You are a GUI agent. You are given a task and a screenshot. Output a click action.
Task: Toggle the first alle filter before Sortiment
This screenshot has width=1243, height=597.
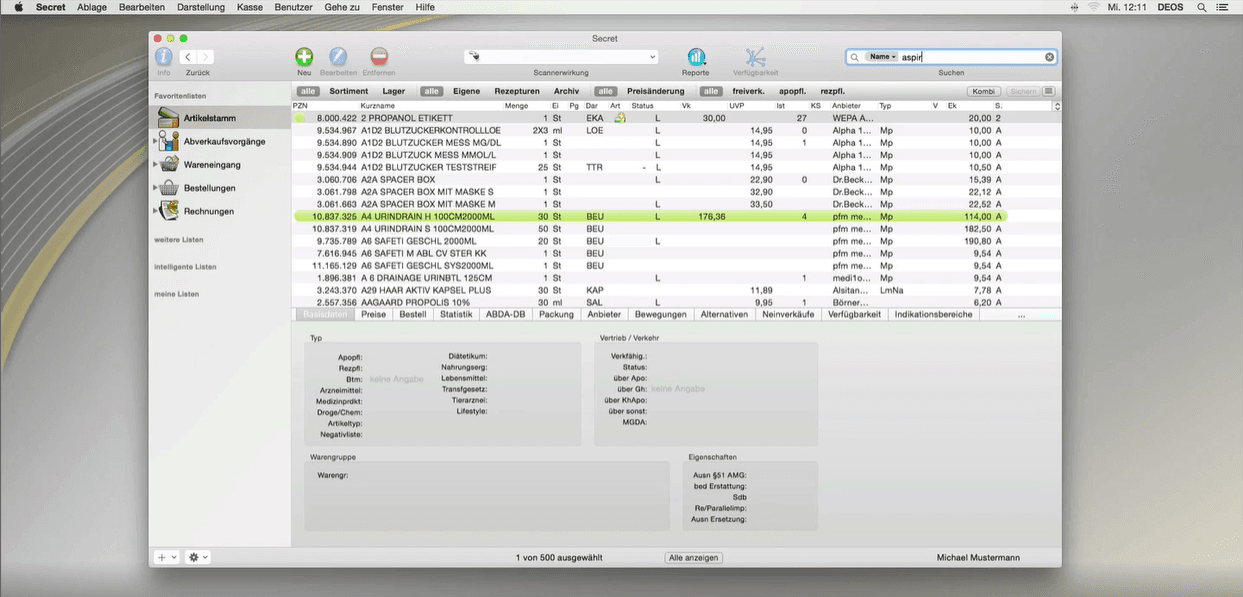click(x=307, y=91)
